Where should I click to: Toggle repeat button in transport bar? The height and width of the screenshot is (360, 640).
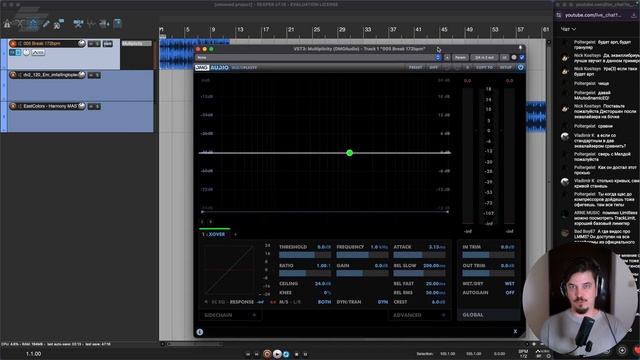286,354
